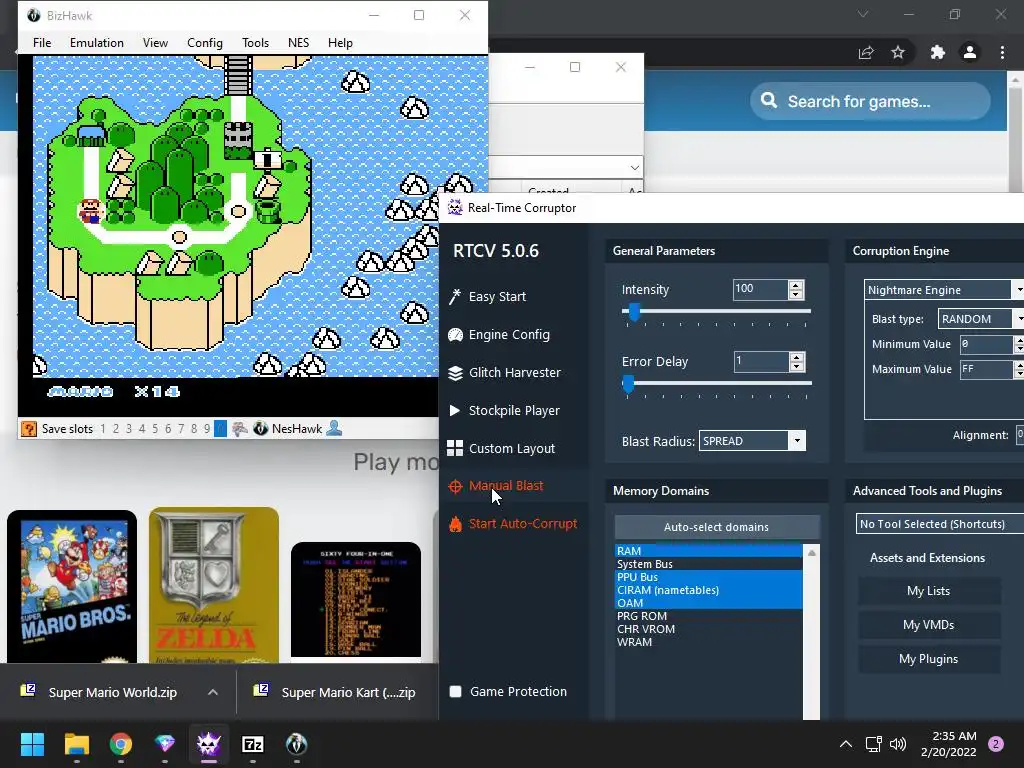Select save slot 5 in BizHawk
The width and height of the screenshot is (1024, 768).
point(155,429)
